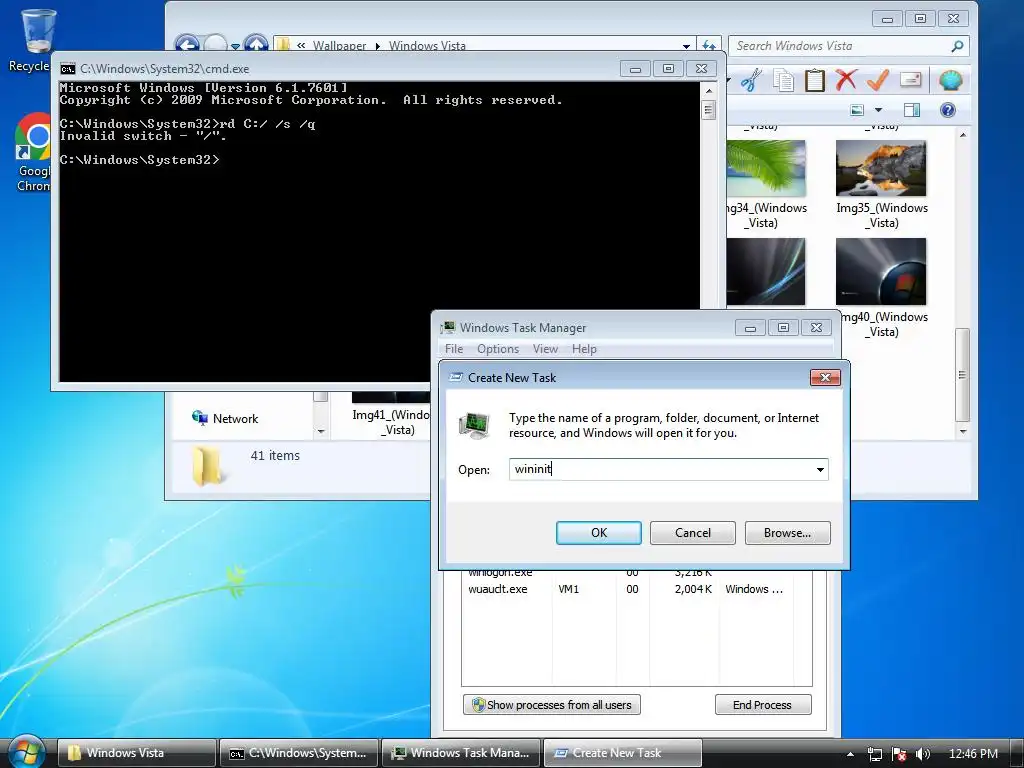Toggle the preview pane icon in Explorer
This screenshot has width=1024, height=768.
pyautogui.click(x=912, y=110)
